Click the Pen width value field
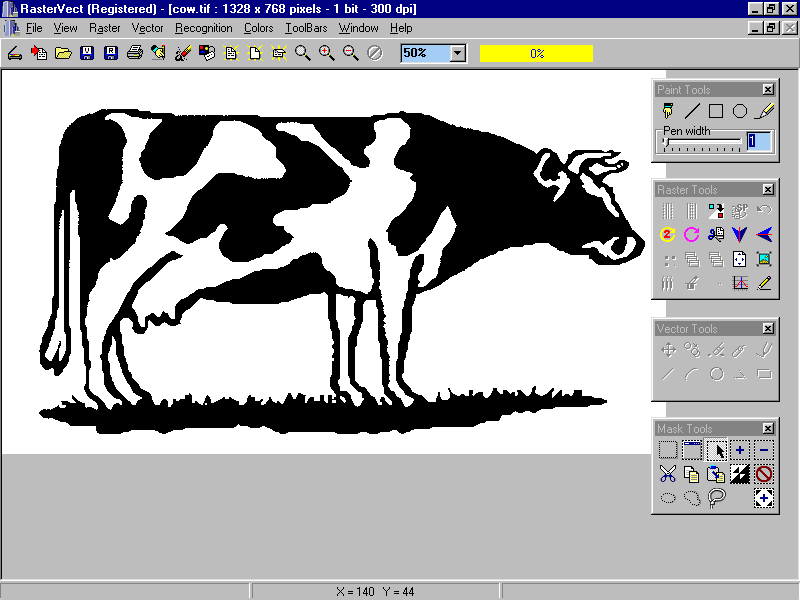This screenshot has height=600, width=800. click(758, 142)
